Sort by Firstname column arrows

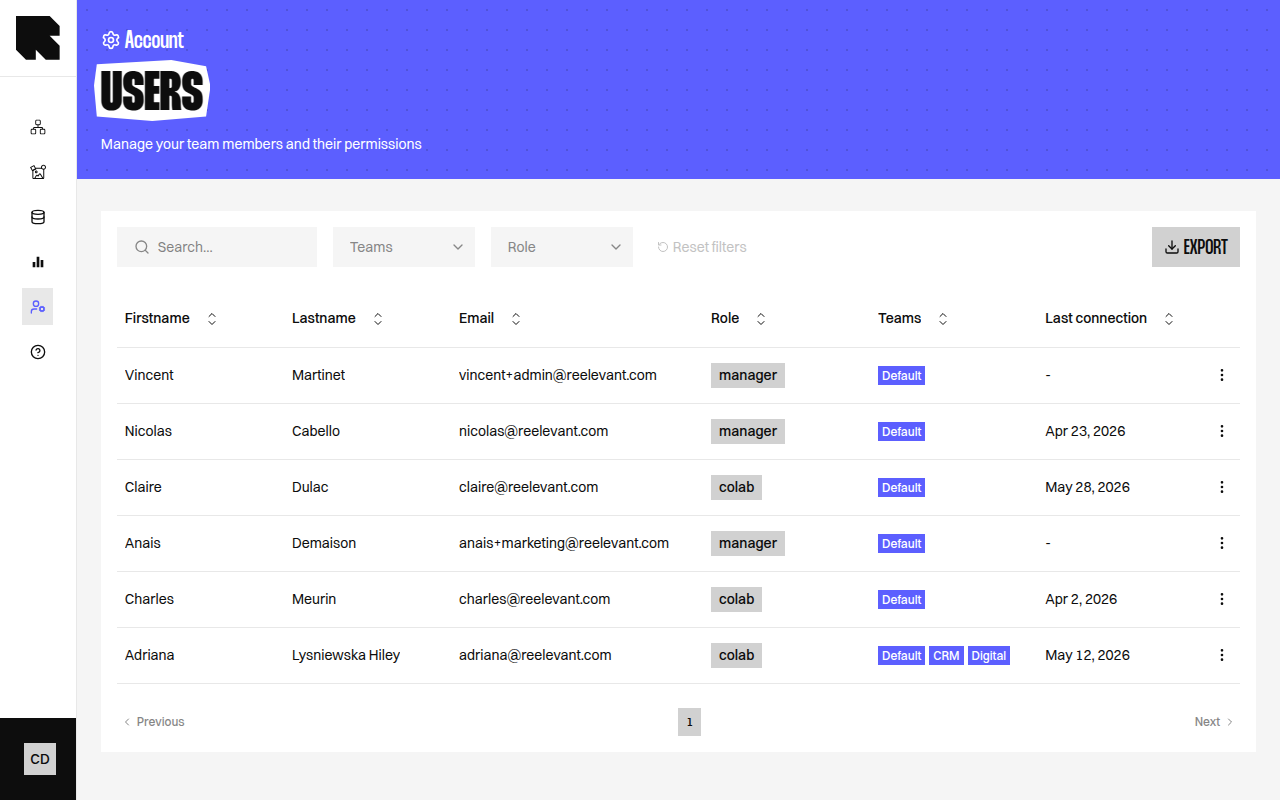[x=212, y=319]
